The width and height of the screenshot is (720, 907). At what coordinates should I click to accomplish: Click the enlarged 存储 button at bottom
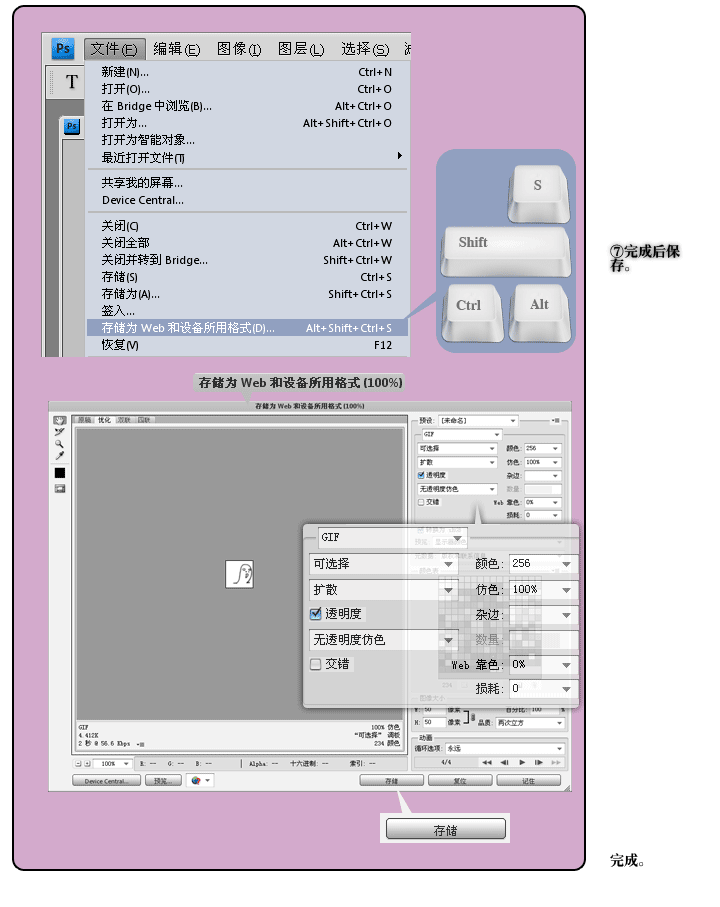[445, 829]
